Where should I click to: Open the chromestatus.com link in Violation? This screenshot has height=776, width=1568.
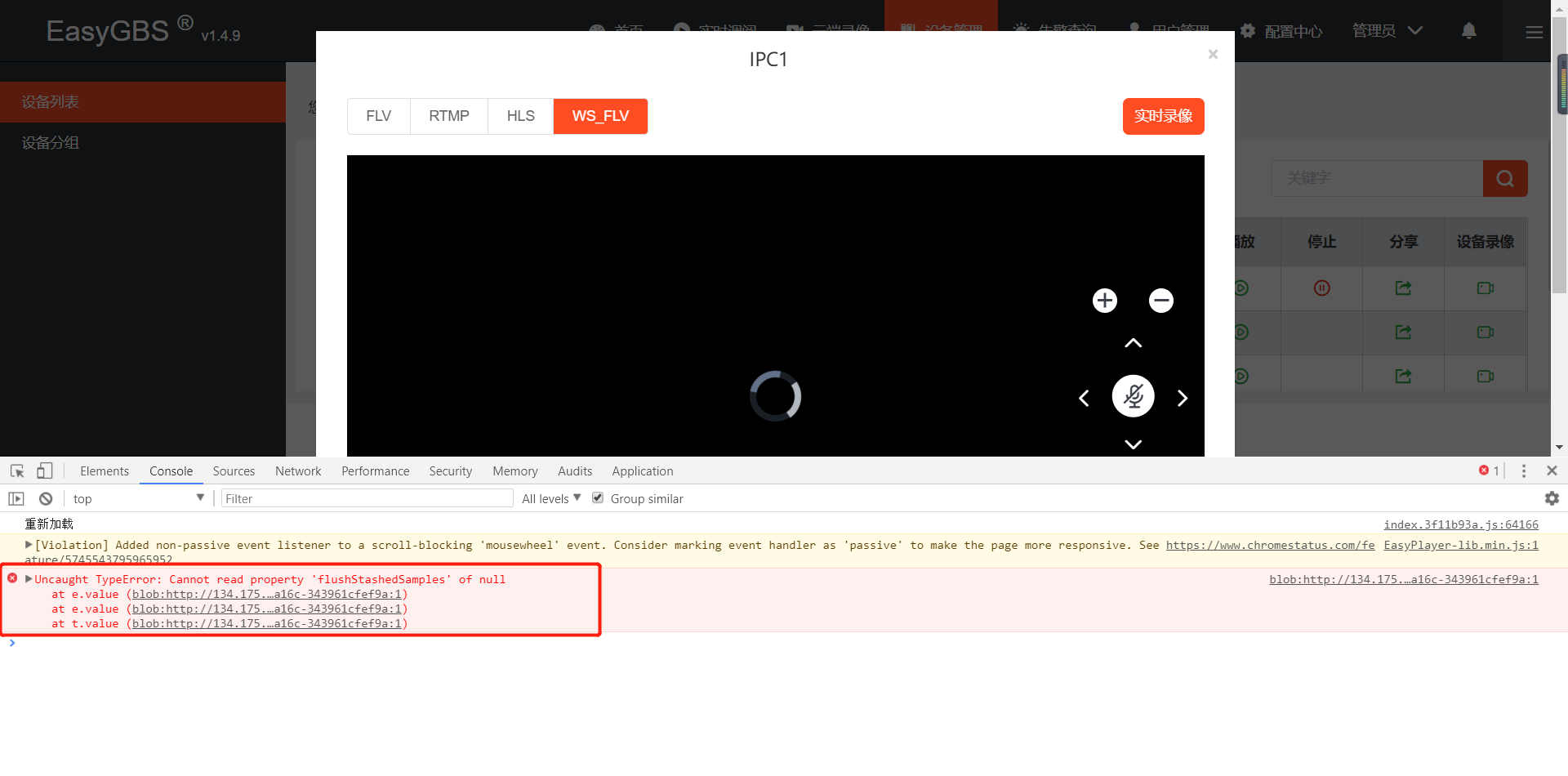tap(1270, 545)
